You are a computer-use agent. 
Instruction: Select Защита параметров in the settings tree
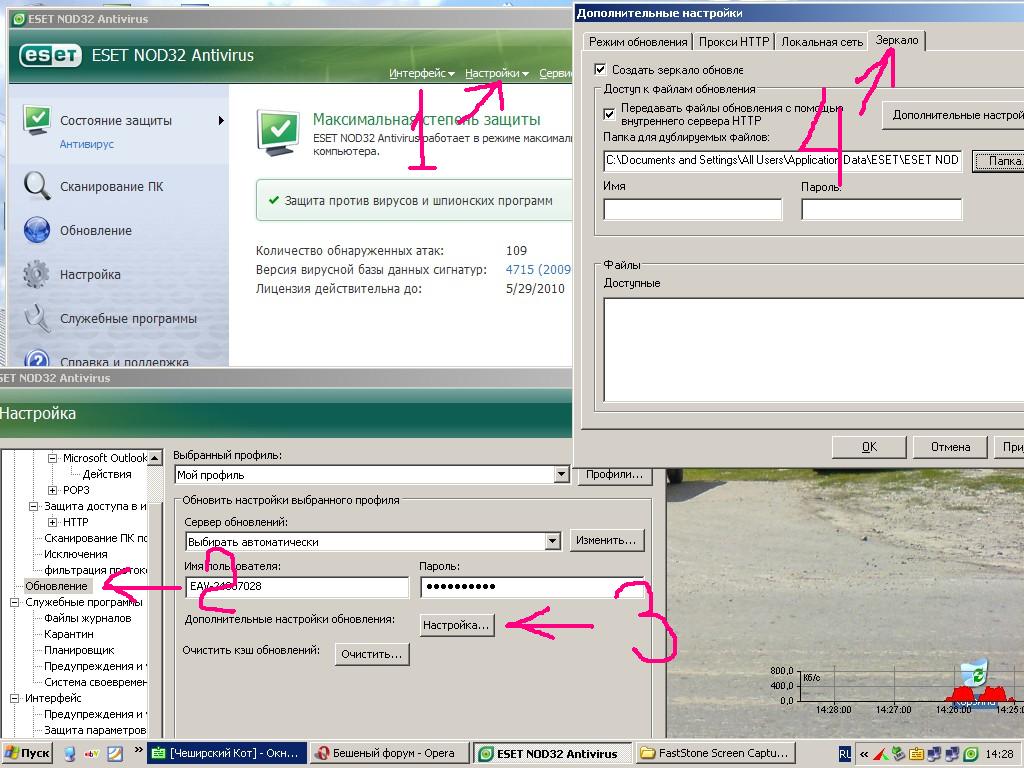click(95, 730)
